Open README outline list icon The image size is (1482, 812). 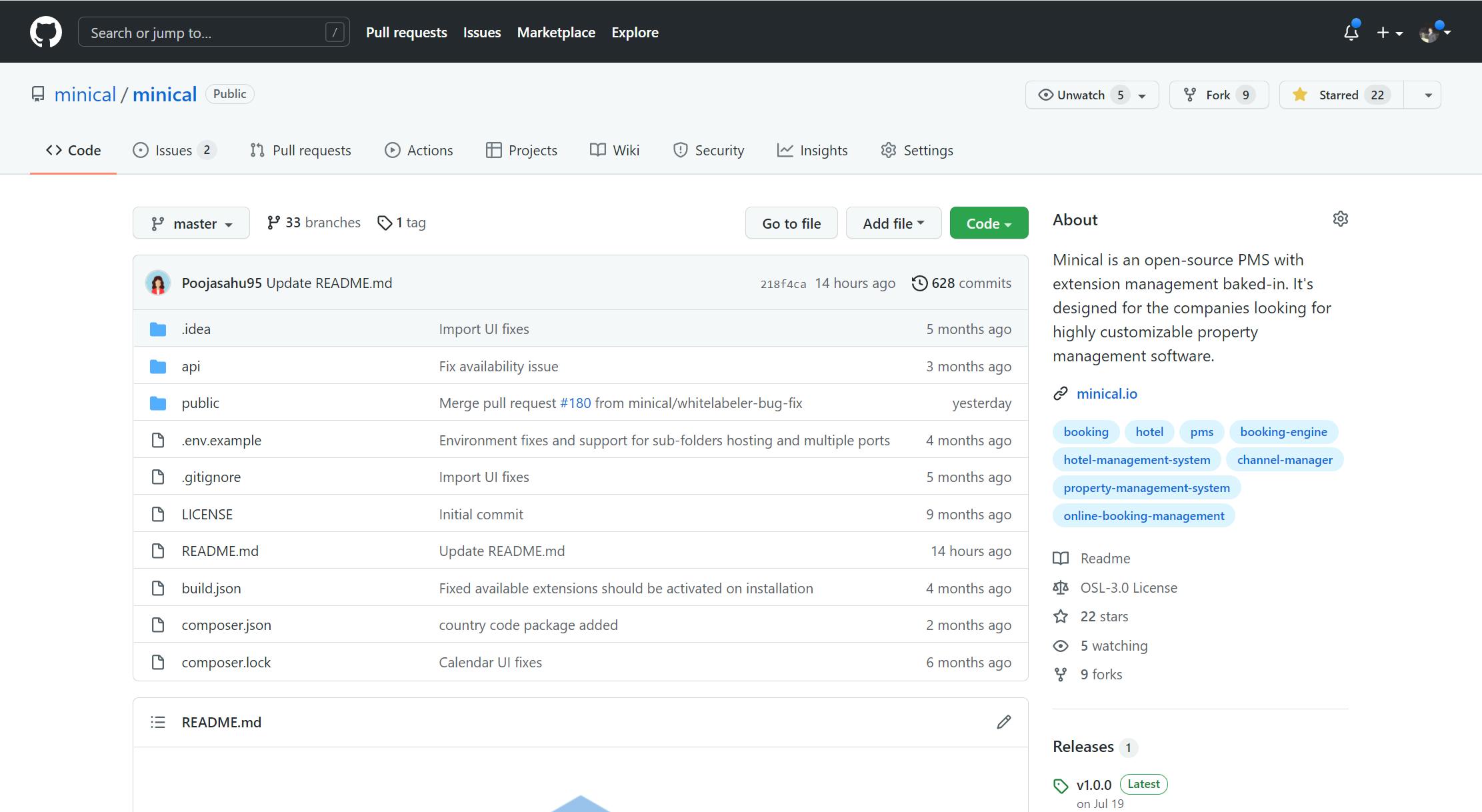tap(158, 722)
